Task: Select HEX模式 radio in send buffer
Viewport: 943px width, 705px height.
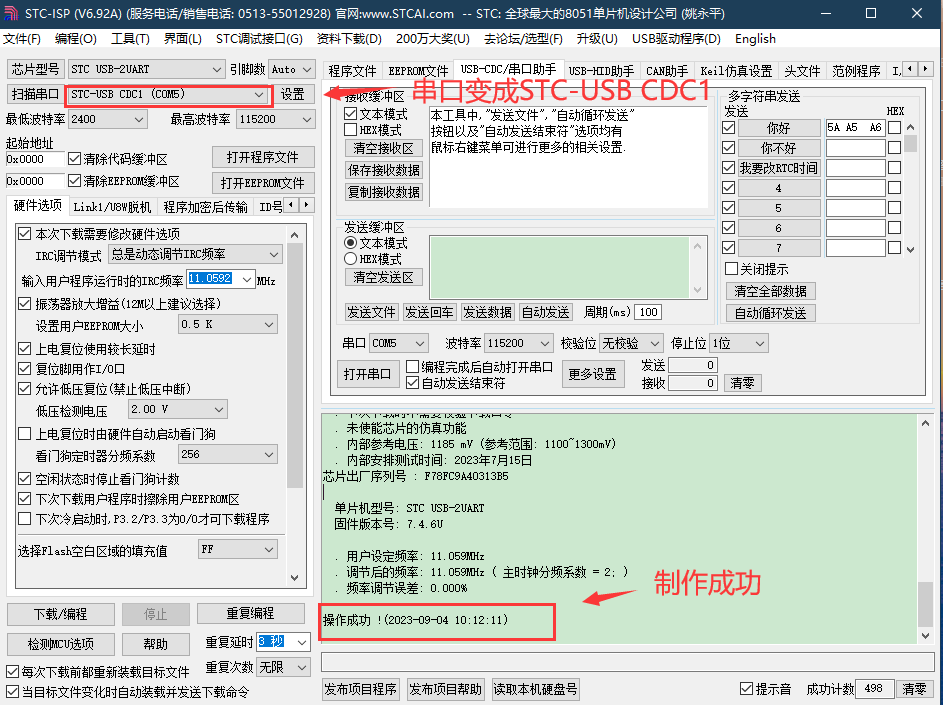Action: point(351,259)
